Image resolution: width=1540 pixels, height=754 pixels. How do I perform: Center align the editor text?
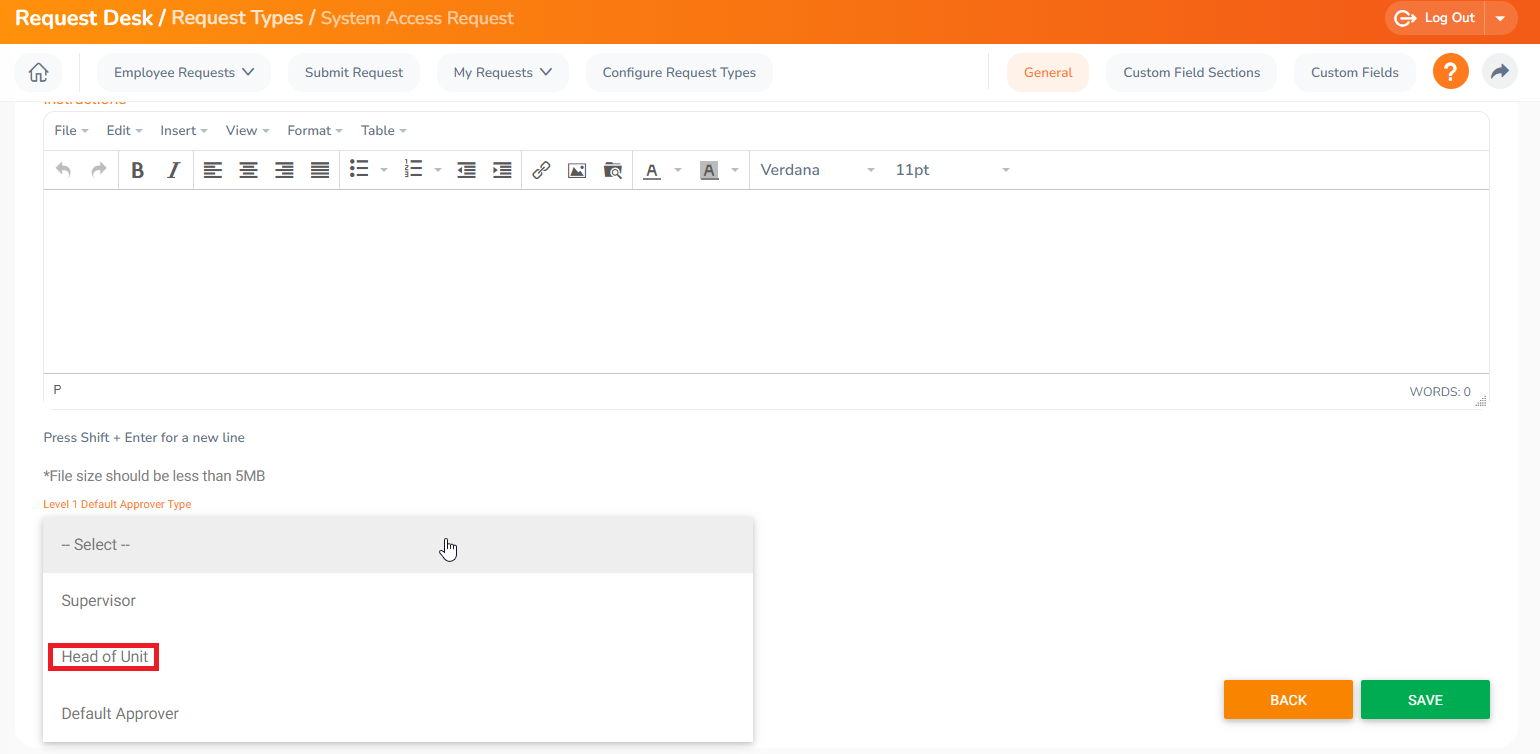pyautogui.click(x=248, y=170)
